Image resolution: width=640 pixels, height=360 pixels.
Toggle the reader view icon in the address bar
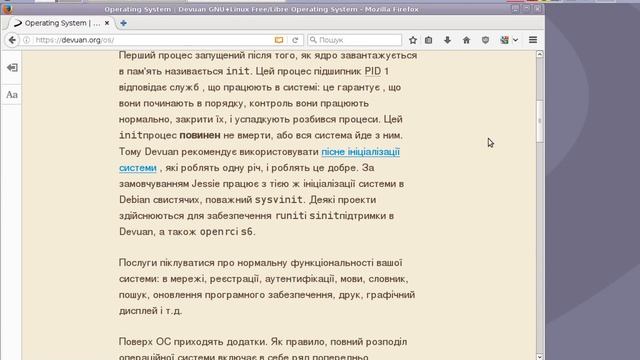pos(279,40)
